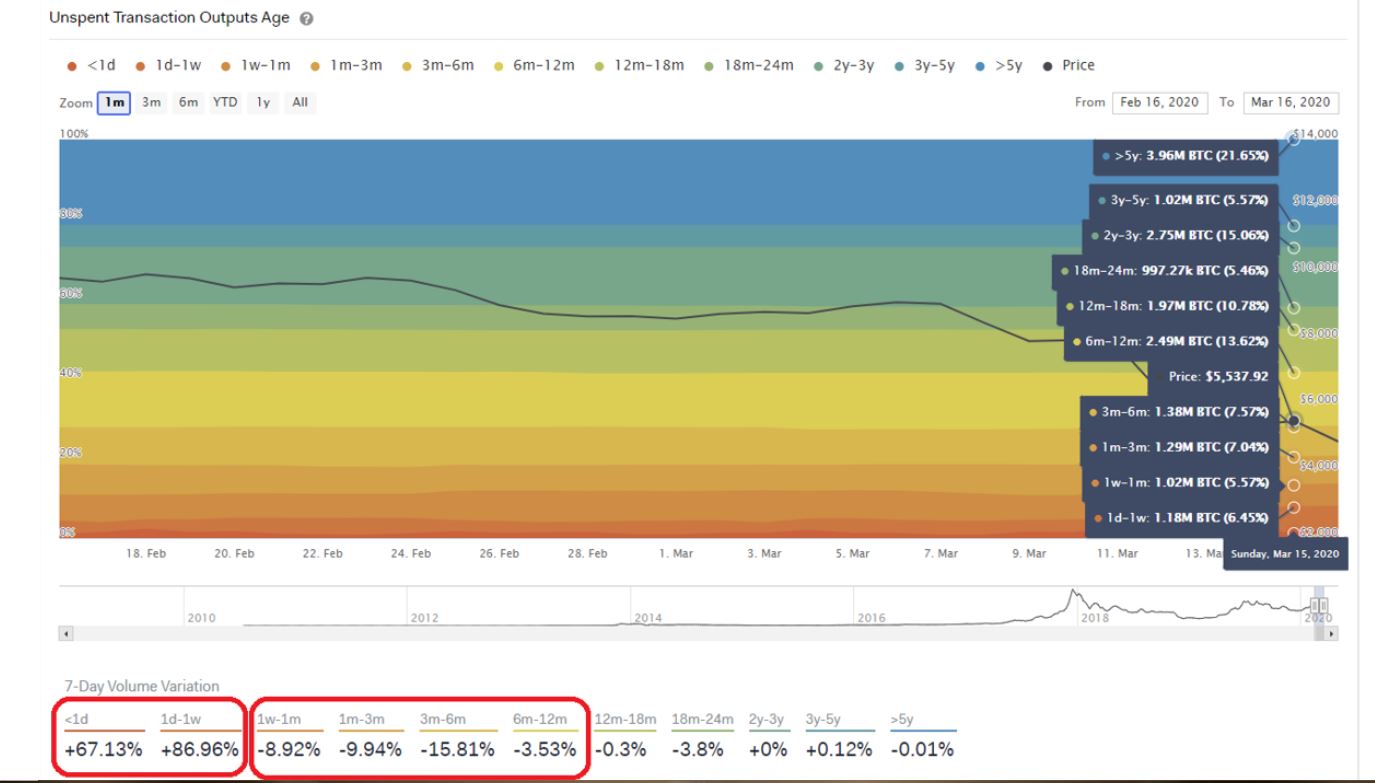Click the 2y-3y variation +0%
The width and height of the screenshot is (1375, 783).
[x=768, y=749]
